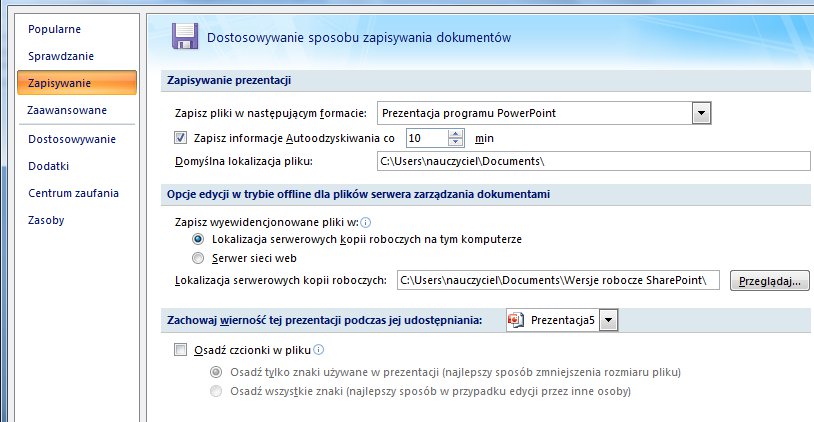Screen dimensions: 814x422
Task: Click the AutoRecover minutes field showing 10
Action: [427, 138]
